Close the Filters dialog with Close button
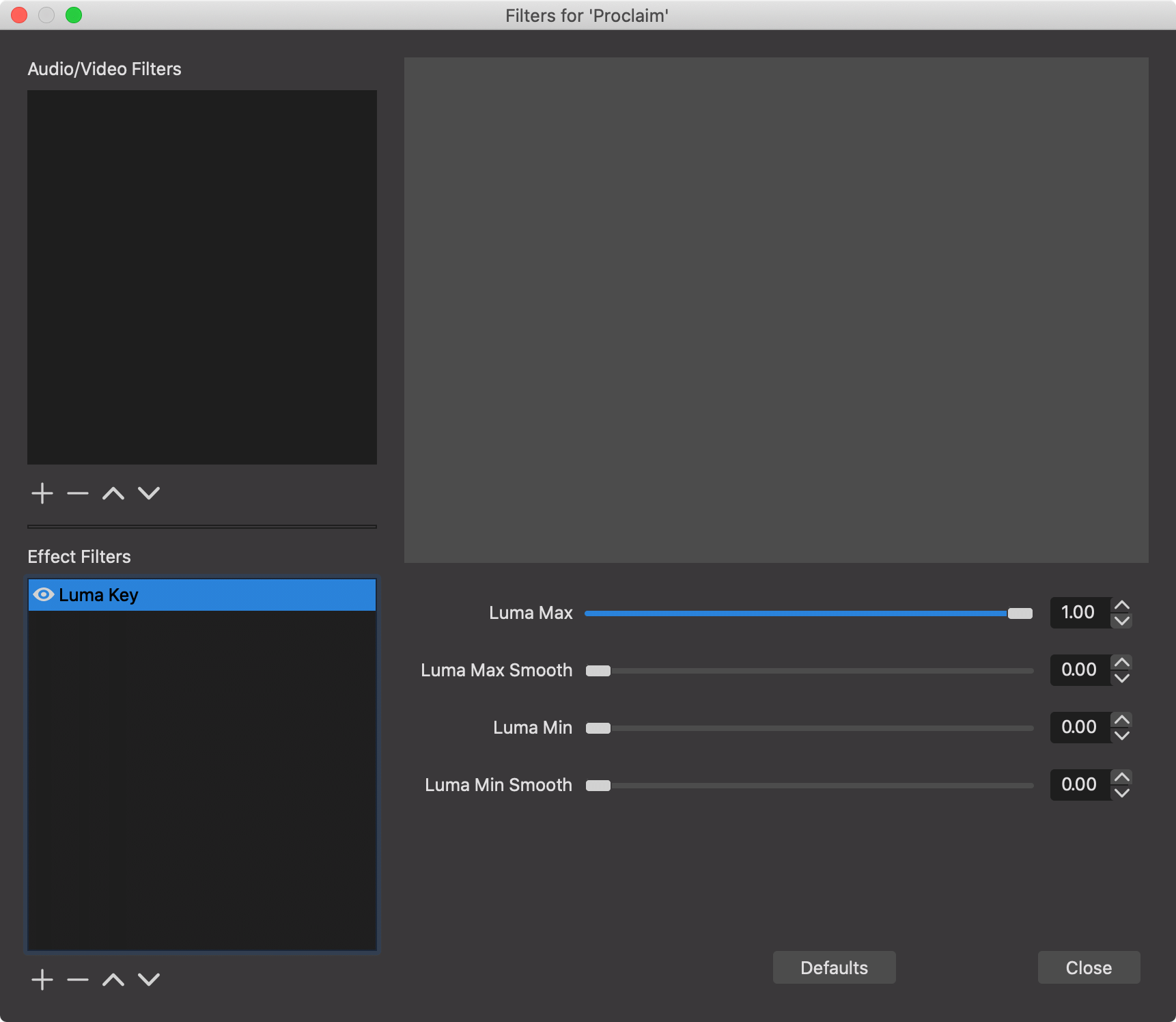 point(1089,967)
